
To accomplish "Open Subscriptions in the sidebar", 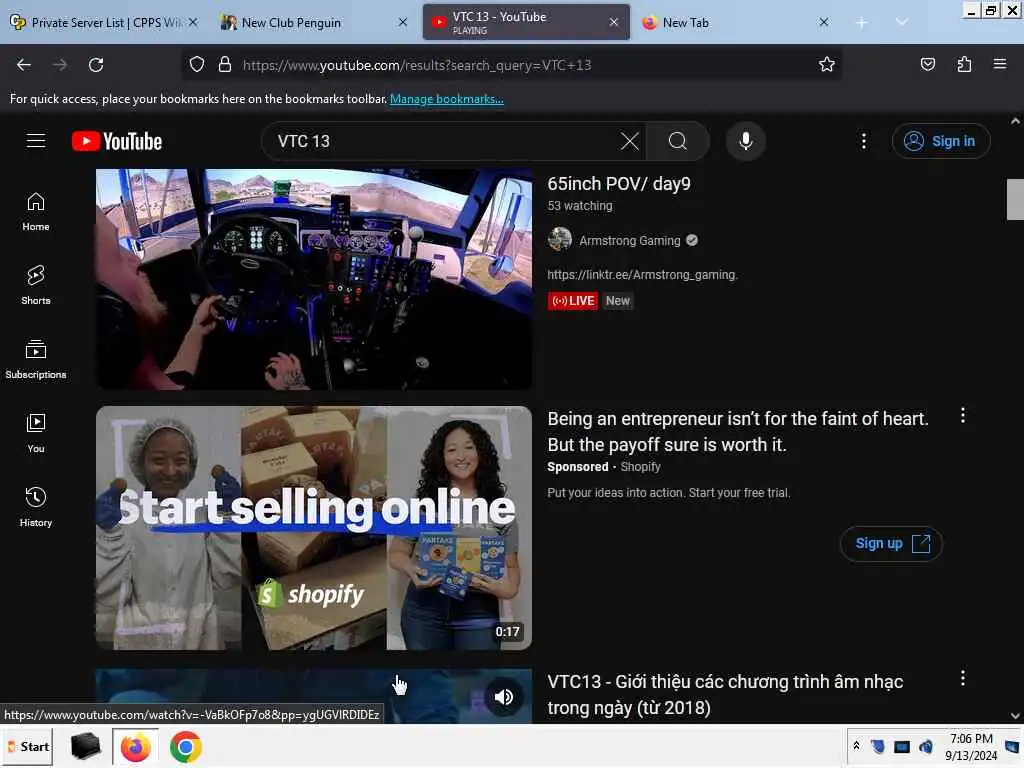I will [x=36, y=359].
